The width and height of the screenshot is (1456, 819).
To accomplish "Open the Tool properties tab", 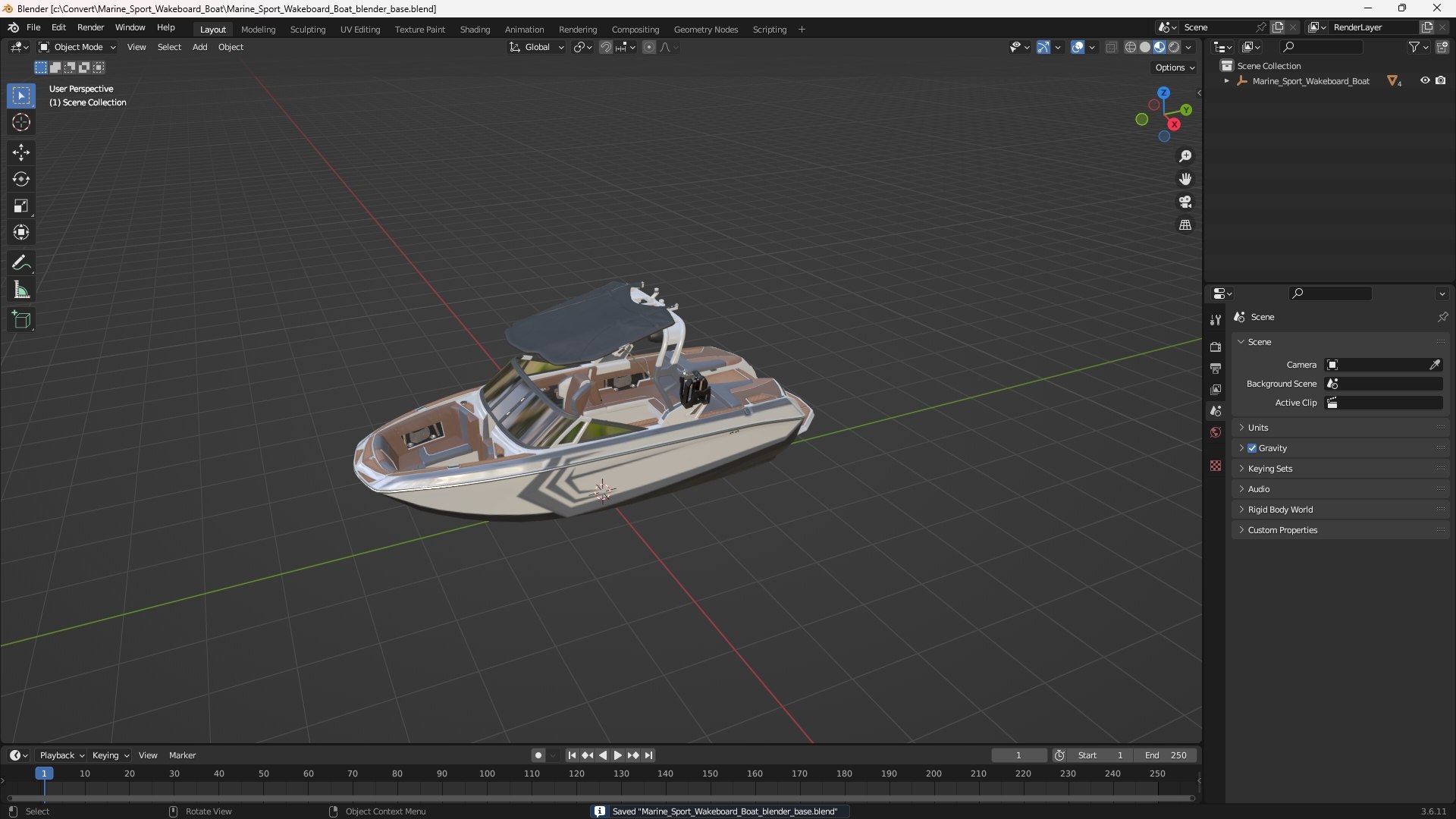I will coord(1216,320).
